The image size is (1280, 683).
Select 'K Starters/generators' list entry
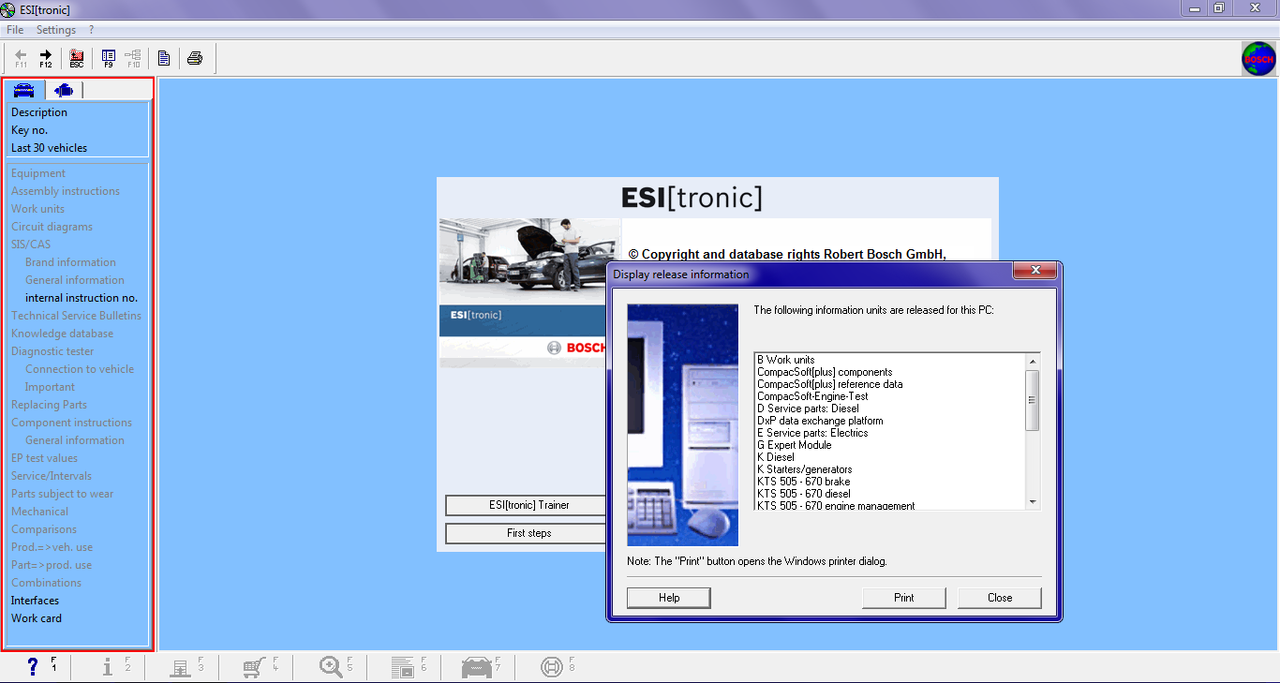804,469
